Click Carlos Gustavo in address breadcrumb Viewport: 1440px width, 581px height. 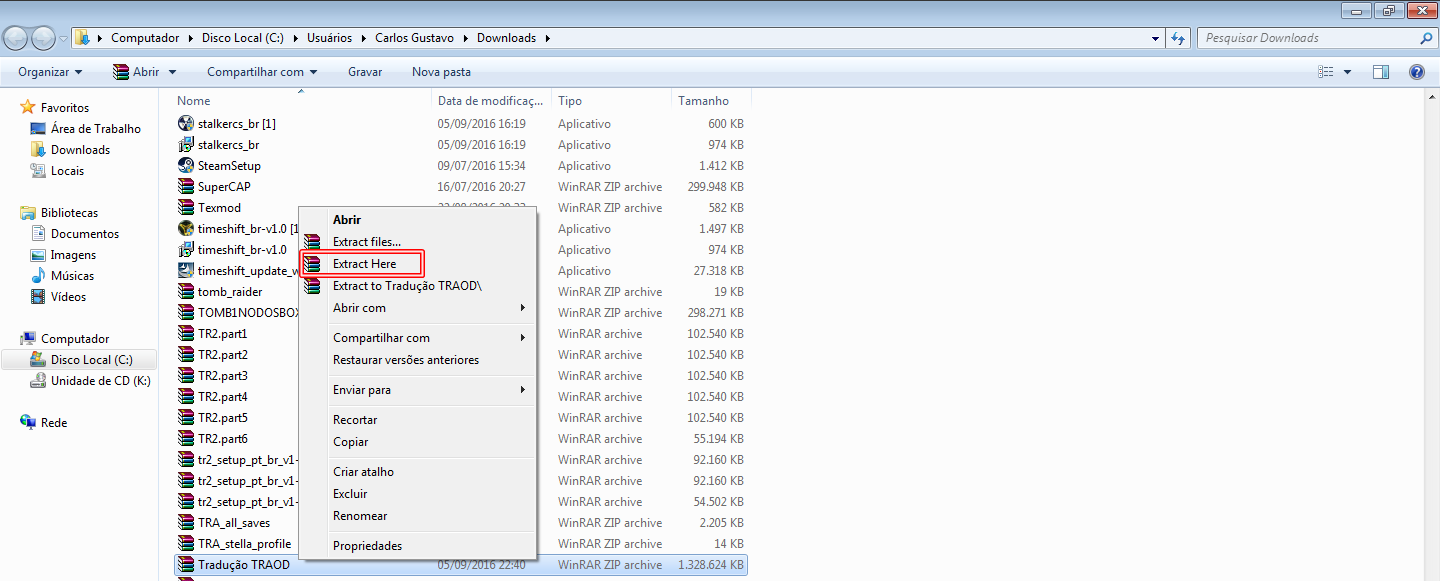coord(414,38)
